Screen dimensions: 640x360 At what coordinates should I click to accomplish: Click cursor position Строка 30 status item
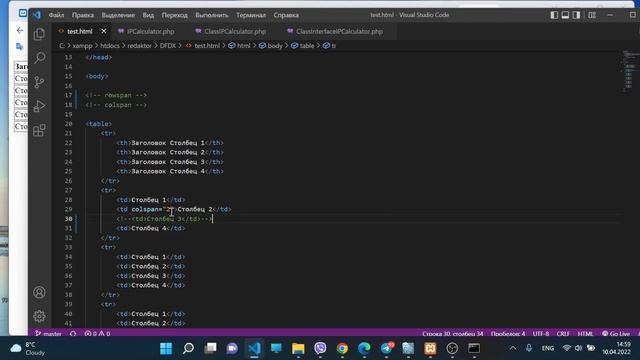[452, 333]
